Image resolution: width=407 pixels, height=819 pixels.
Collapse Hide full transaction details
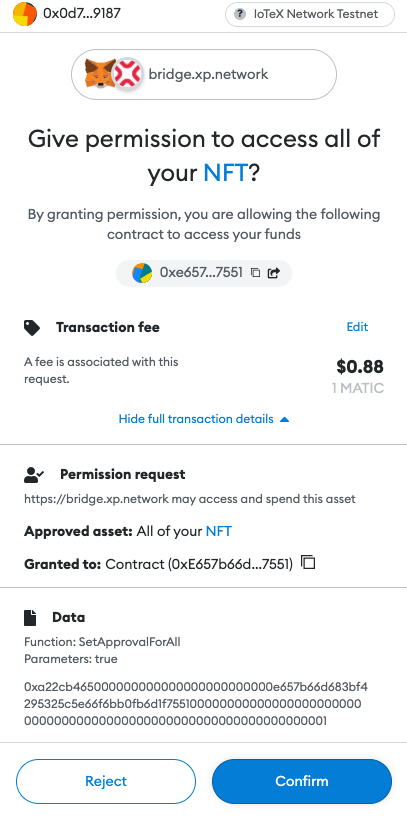204,419
